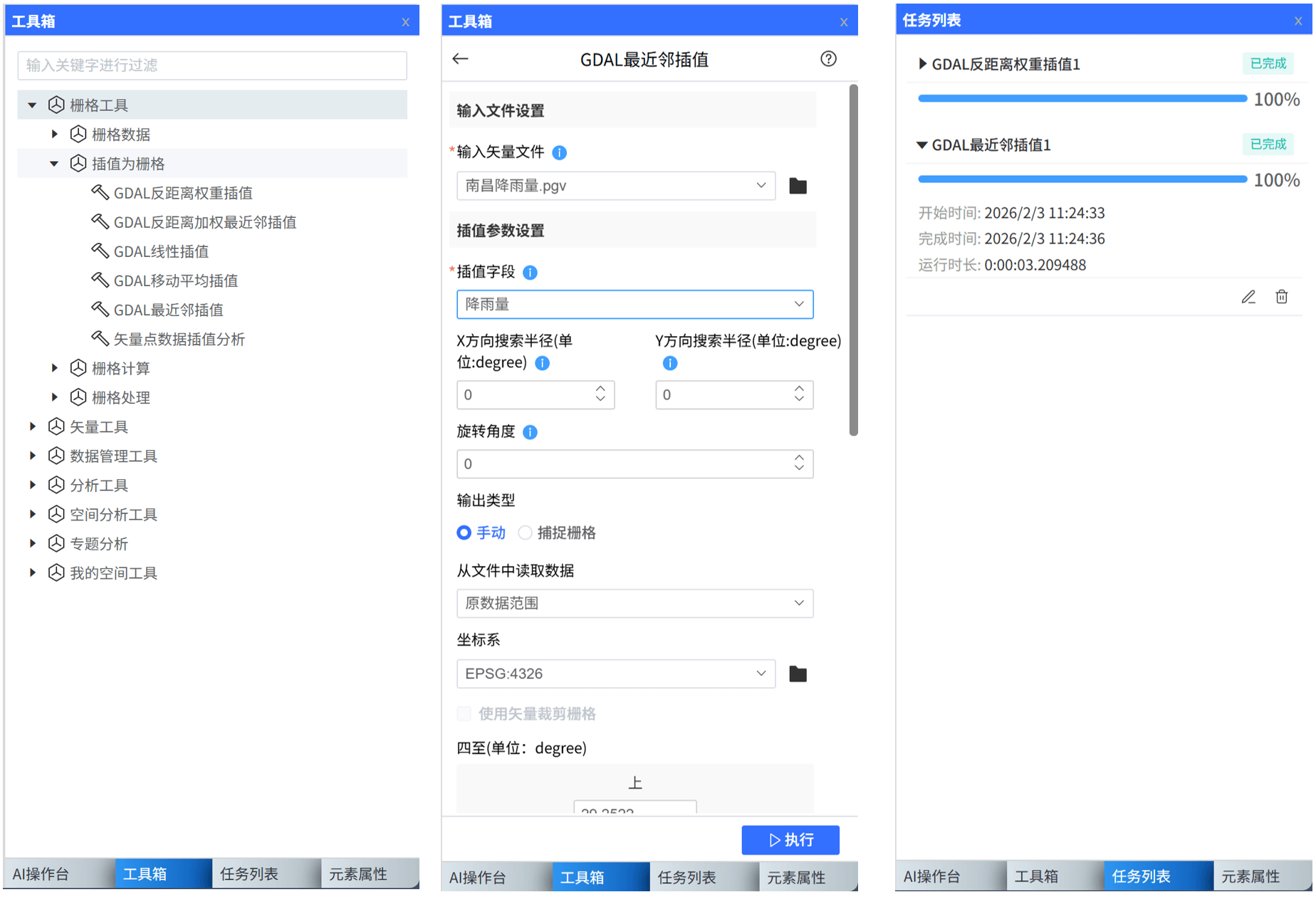Click the 输入关键字进行过滤 search field
The width and height of the screenshot is (1316, 897).
point(211,65)
